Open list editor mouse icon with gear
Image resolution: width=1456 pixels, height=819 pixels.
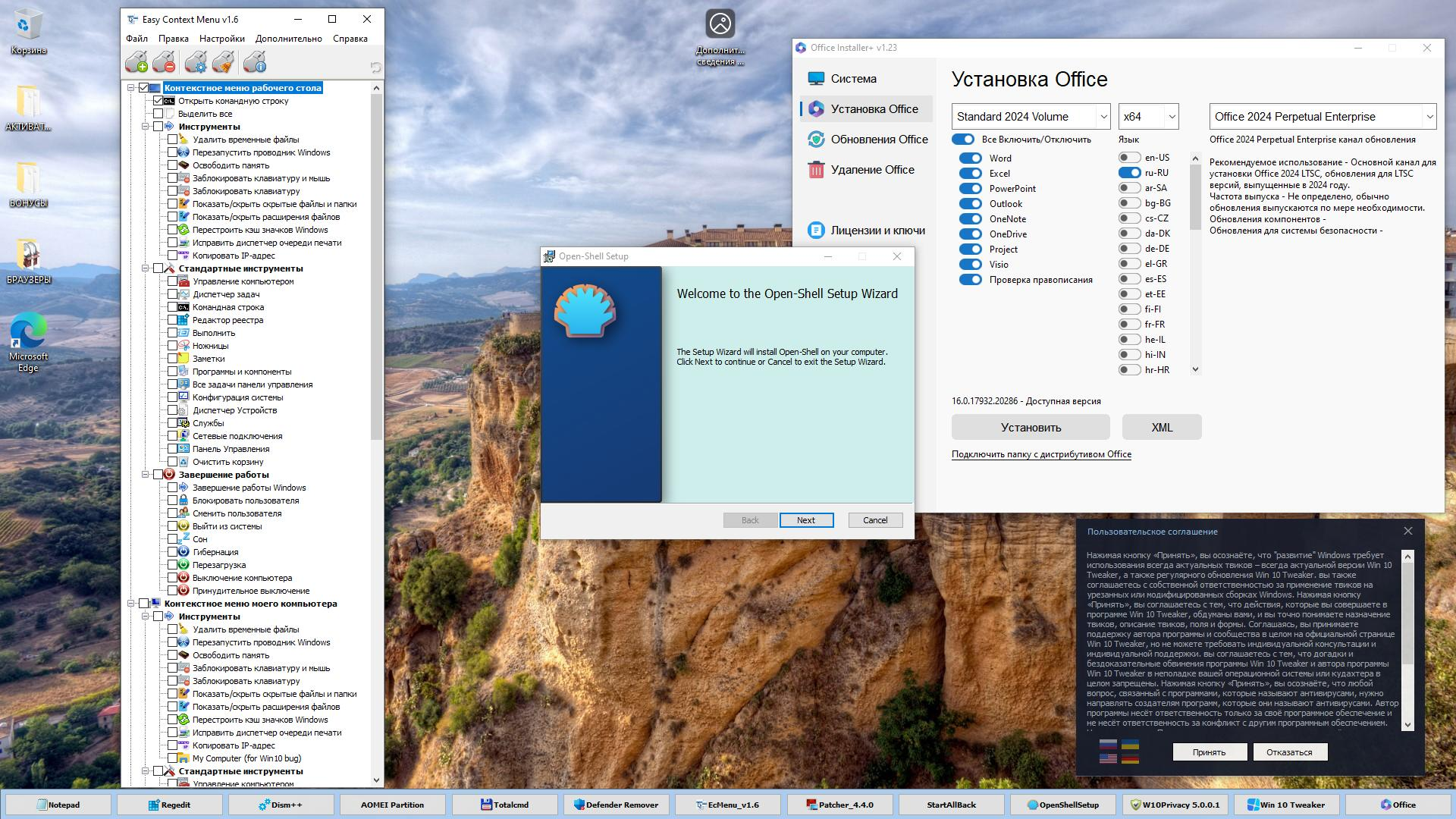coord(196,62)
